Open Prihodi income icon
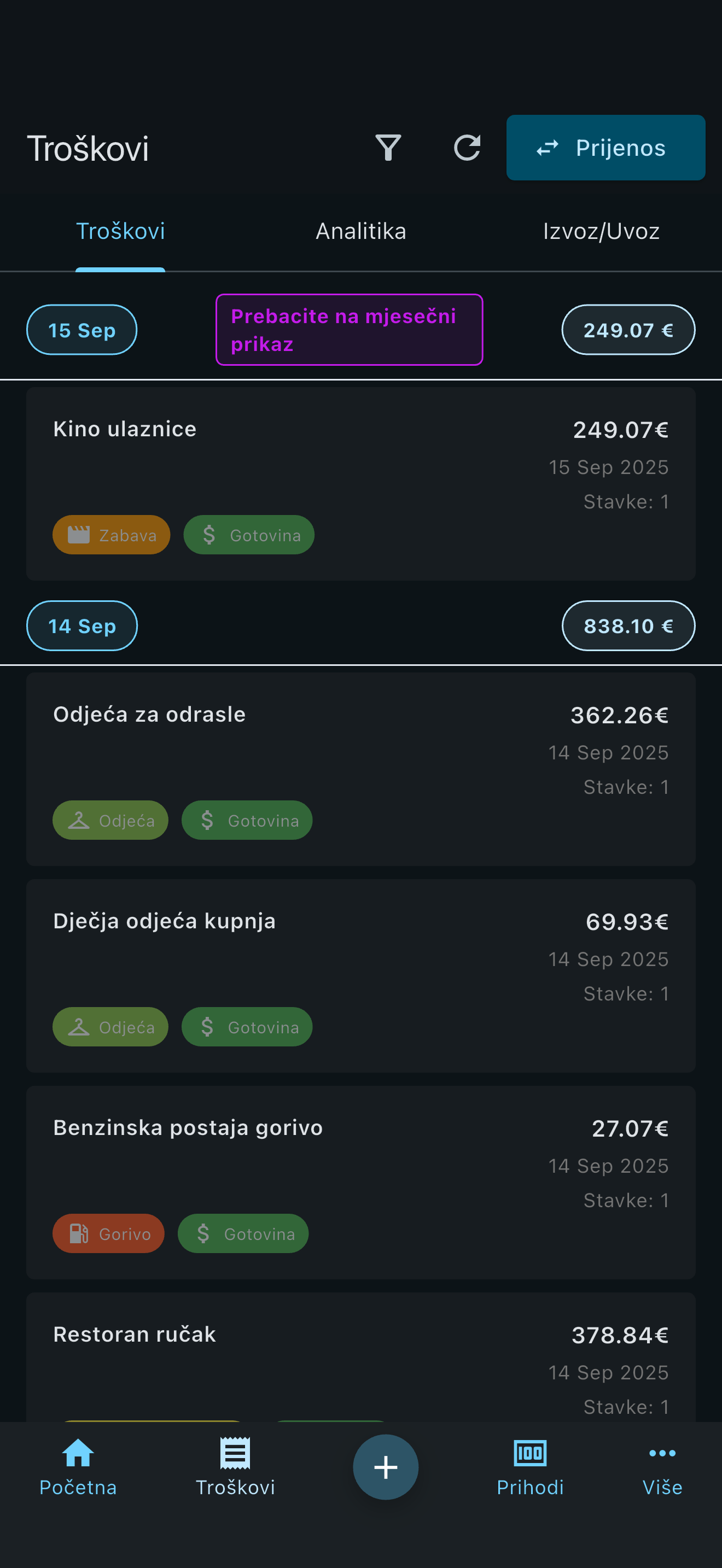Screen dimensions: 722x1568 pos(529,1453)
